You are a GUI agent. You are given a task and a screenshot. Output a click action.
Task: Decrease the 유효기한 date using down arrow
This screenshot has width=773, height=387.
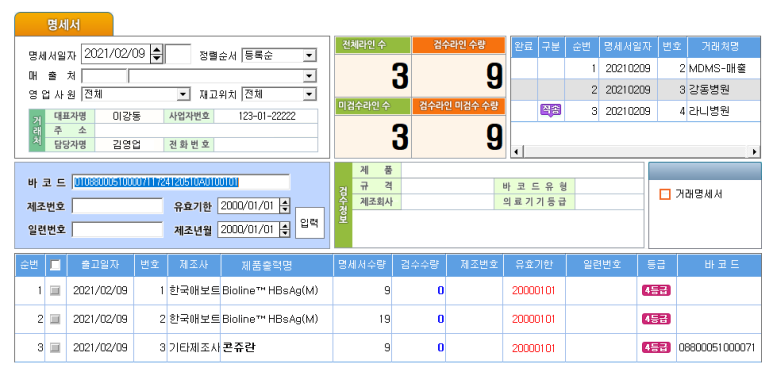pos(285,210)
